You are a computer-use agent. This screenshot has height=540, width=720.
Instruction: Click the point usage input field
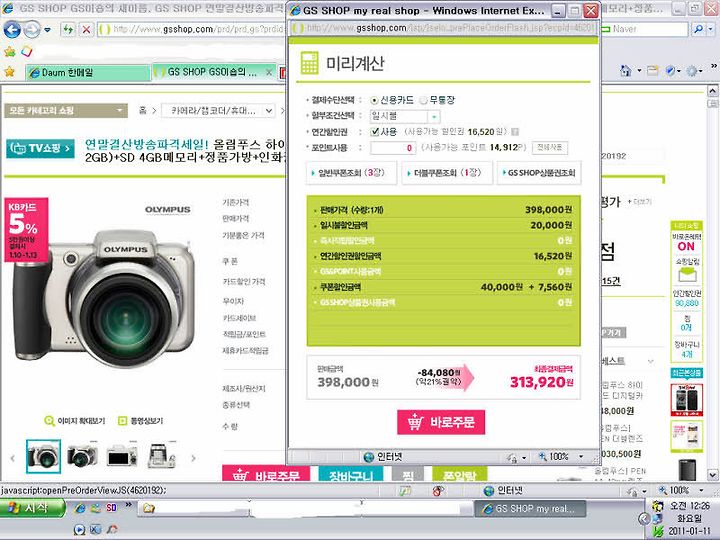[x=393, y=148]
